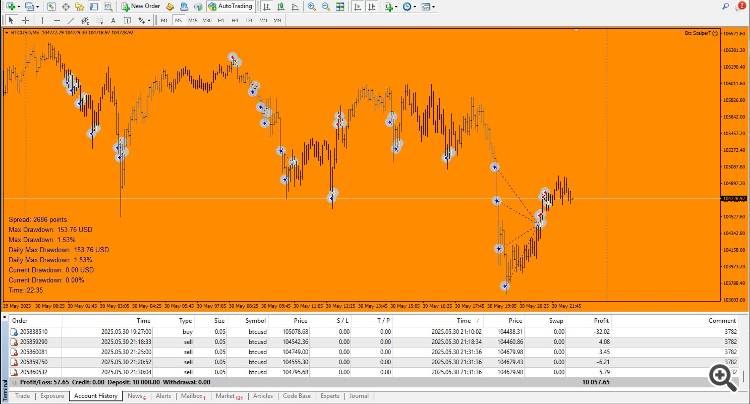
Task: Zoom in on the chart
Action: (311, 7)
